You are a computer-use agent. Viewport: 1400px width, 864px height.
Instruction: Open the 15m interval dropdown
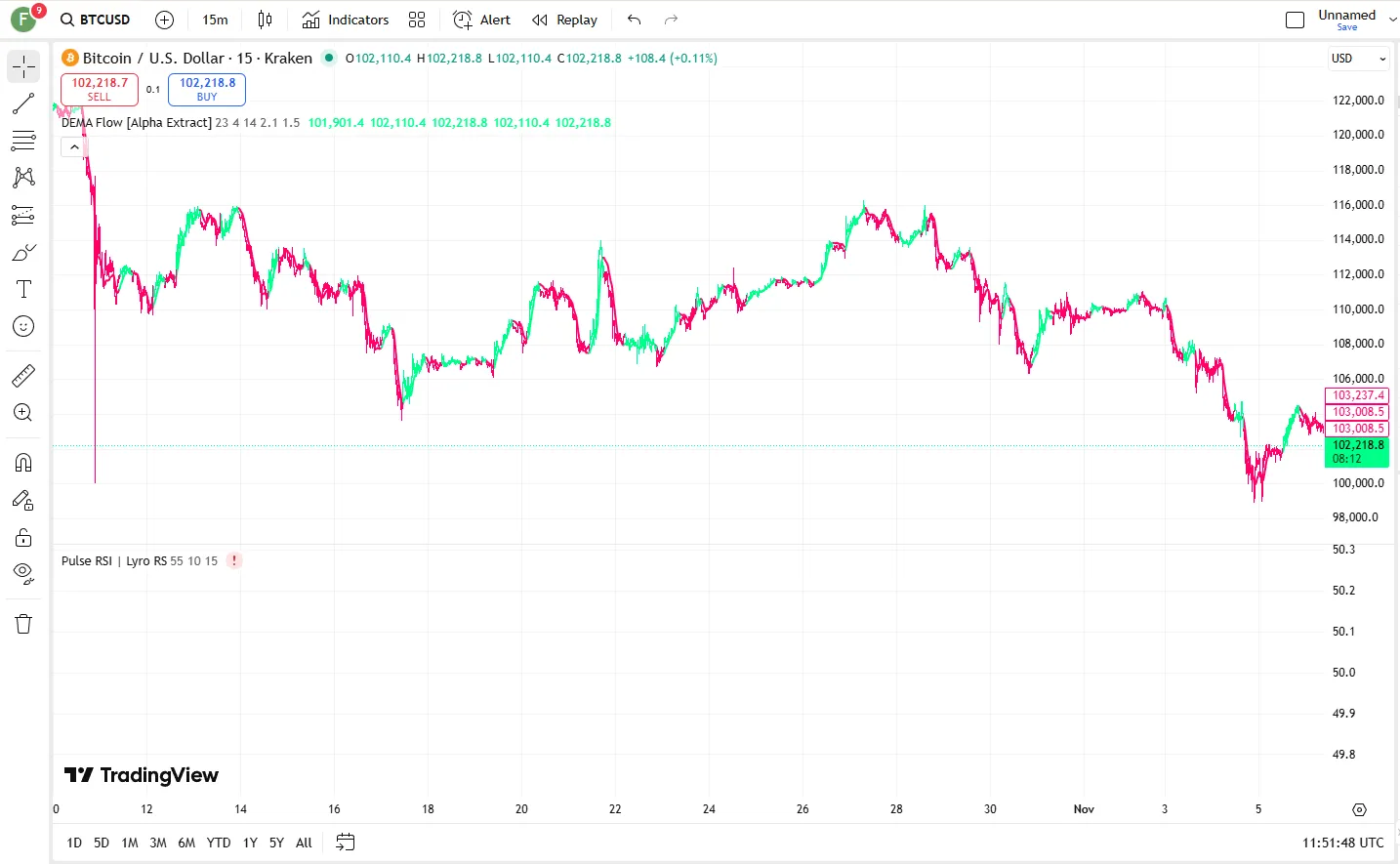(x=215, y=20)
